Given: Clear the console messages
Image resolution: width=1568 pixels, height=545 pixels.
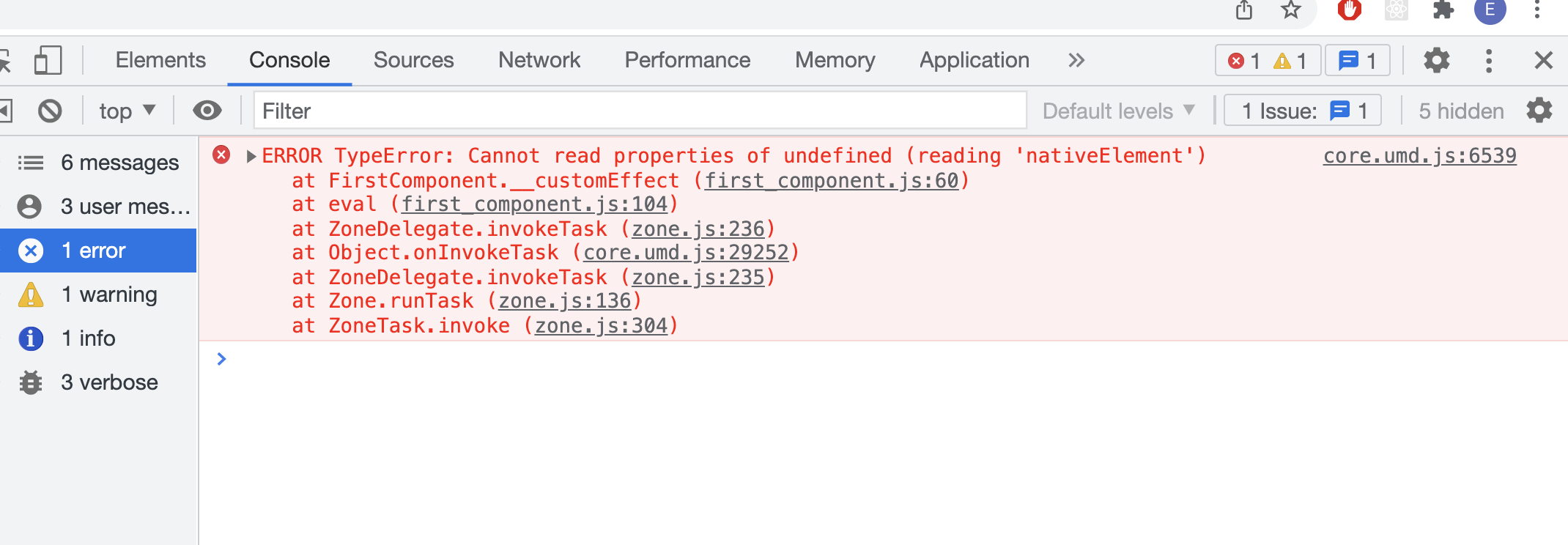Looking at the screenshot, I should 48,111.
